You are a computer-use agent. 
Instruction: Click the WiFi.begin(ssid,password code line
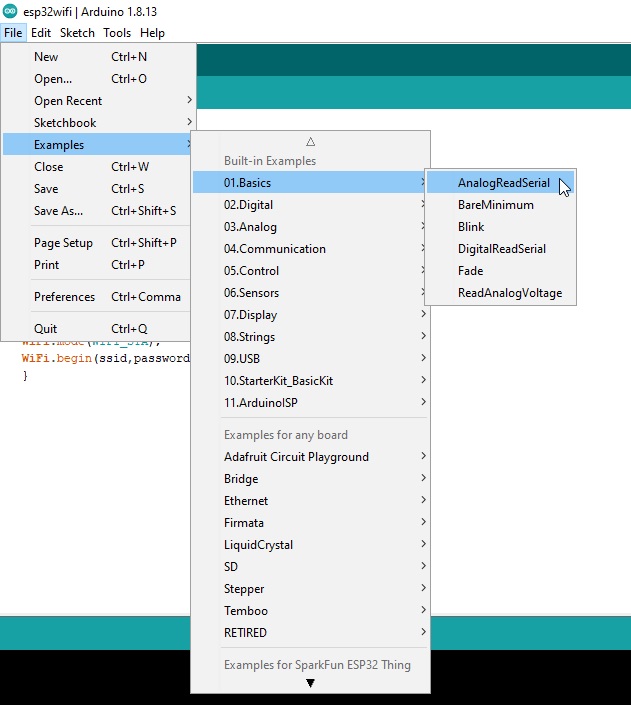point(106,358)
